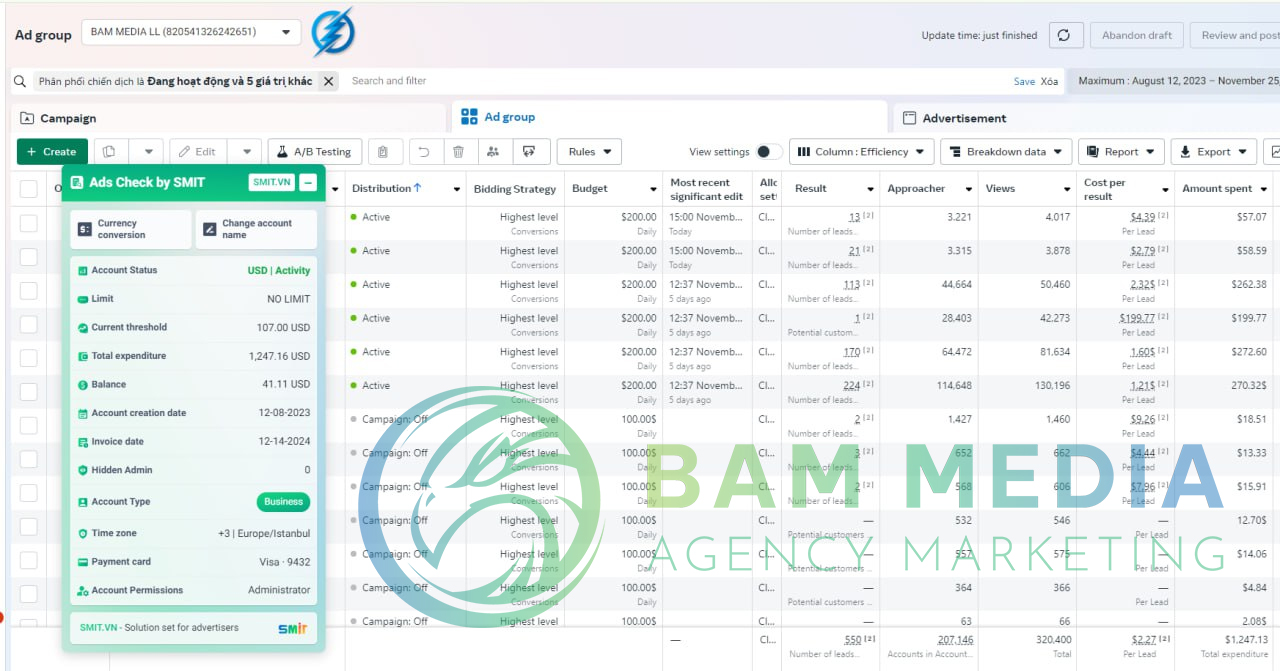The image size is (1280, 671).
Task: Click the Amount spent column header
Action: [x=1217, y=189]
